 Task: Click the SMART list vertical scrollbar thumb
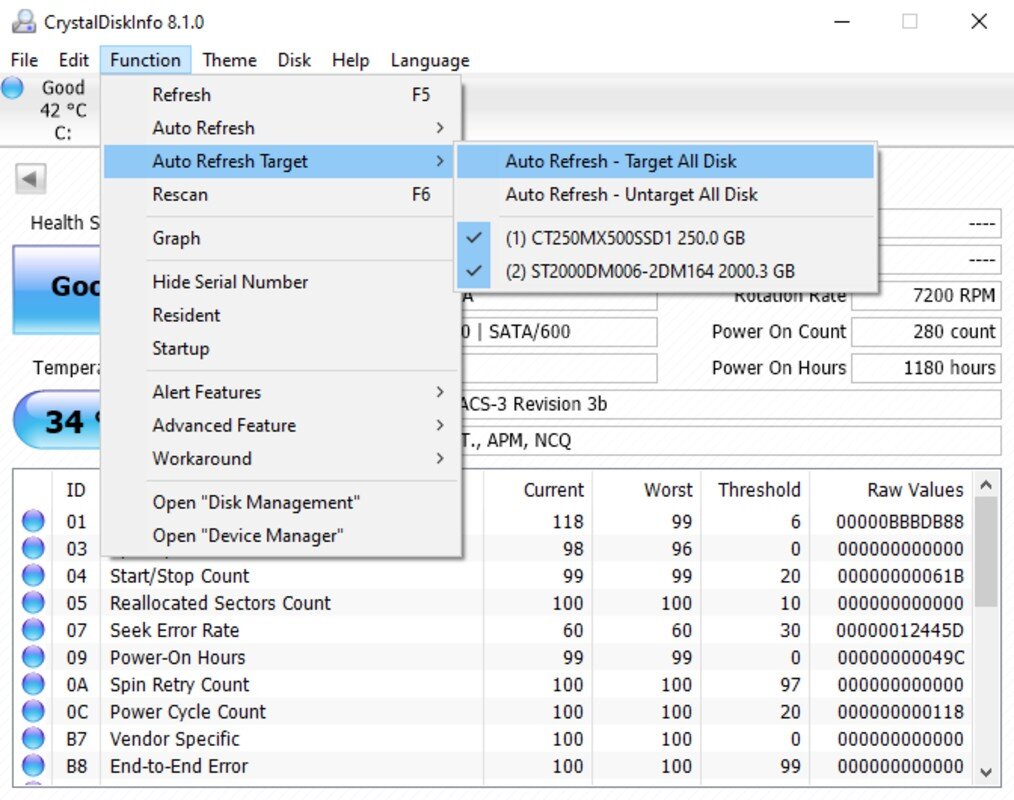pos(986,552)
